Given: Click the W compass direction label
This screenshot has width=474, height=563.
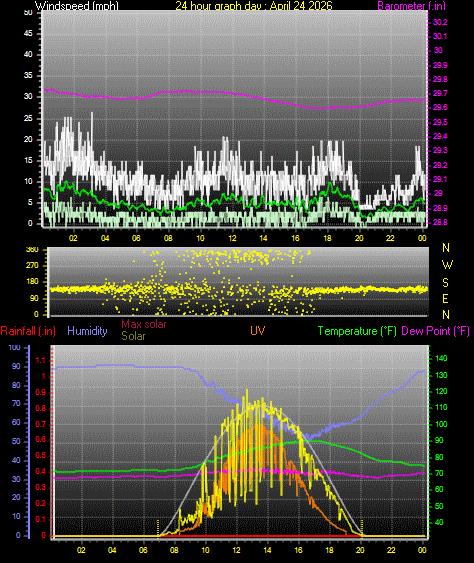Looking at the screenshot, I should [x=447, y=265].
